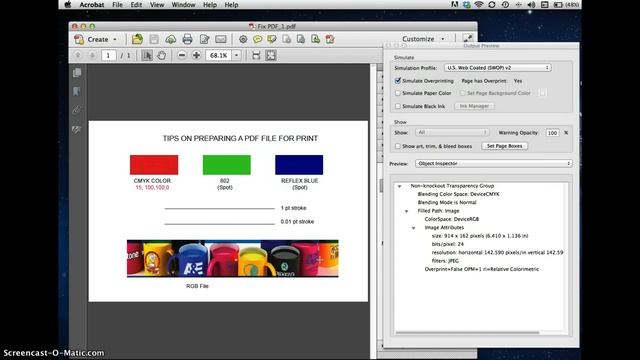The image size is (640, 360).
Task: Click the read mode expand icon
Action: (467, 38)
